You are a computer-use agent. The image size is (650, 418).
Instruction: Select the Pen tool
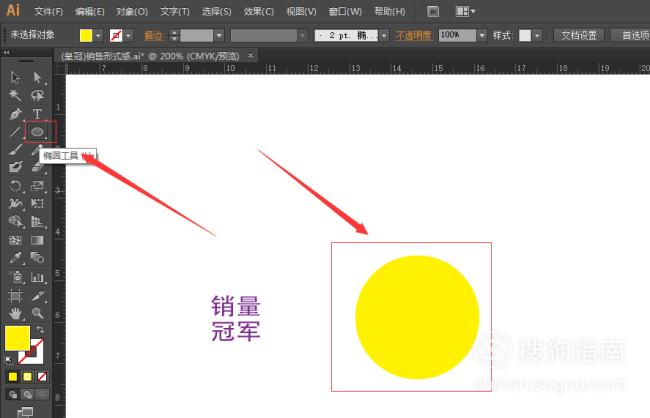(15, 114)
